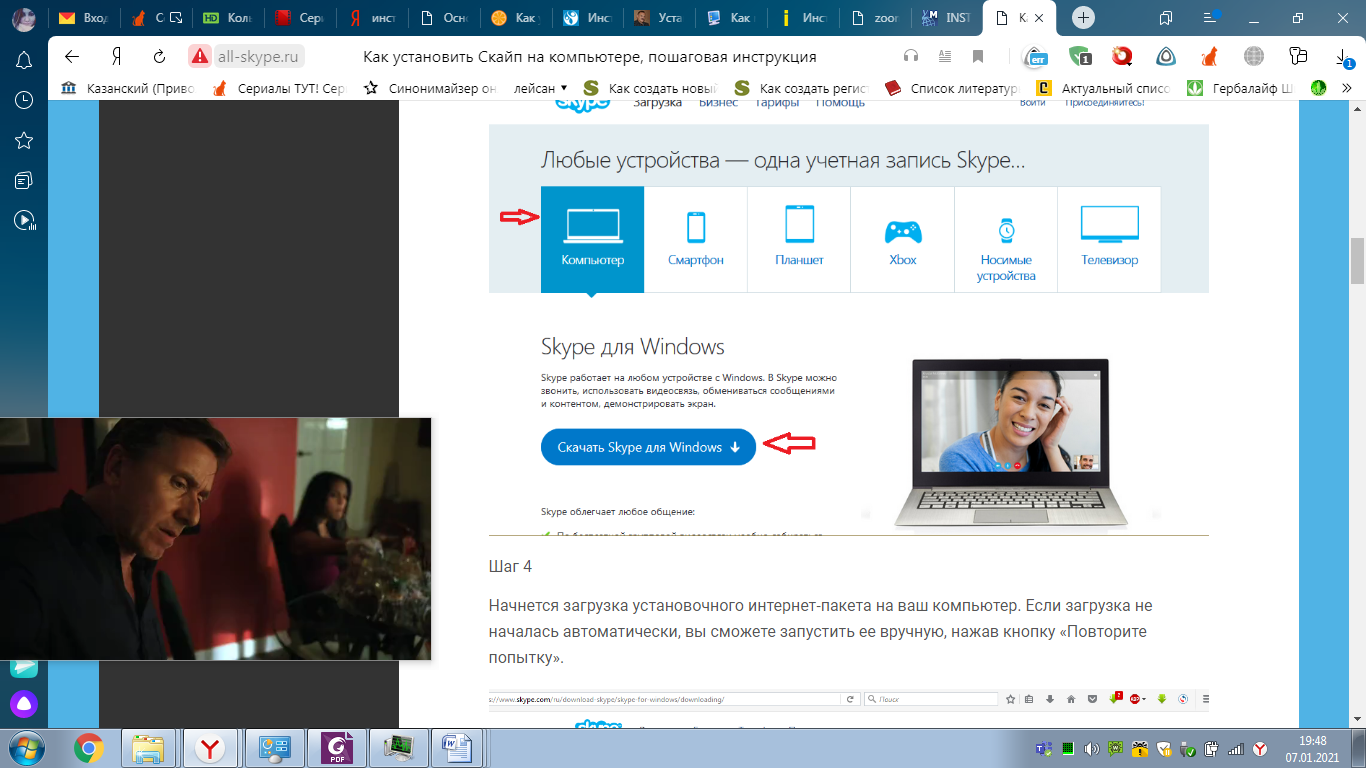Open Word document from the taskbar

coord(457,747)
